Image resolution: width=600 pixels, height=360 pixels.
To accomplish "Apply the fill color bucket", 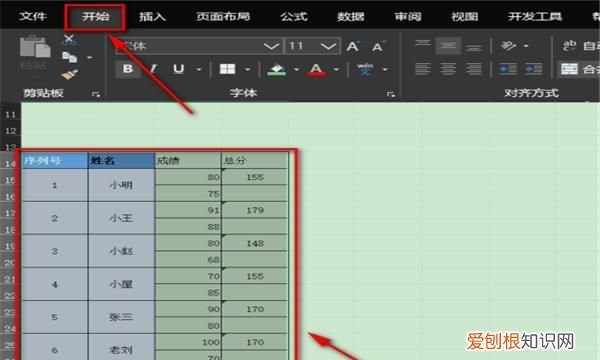I will [x=277, y=69].
